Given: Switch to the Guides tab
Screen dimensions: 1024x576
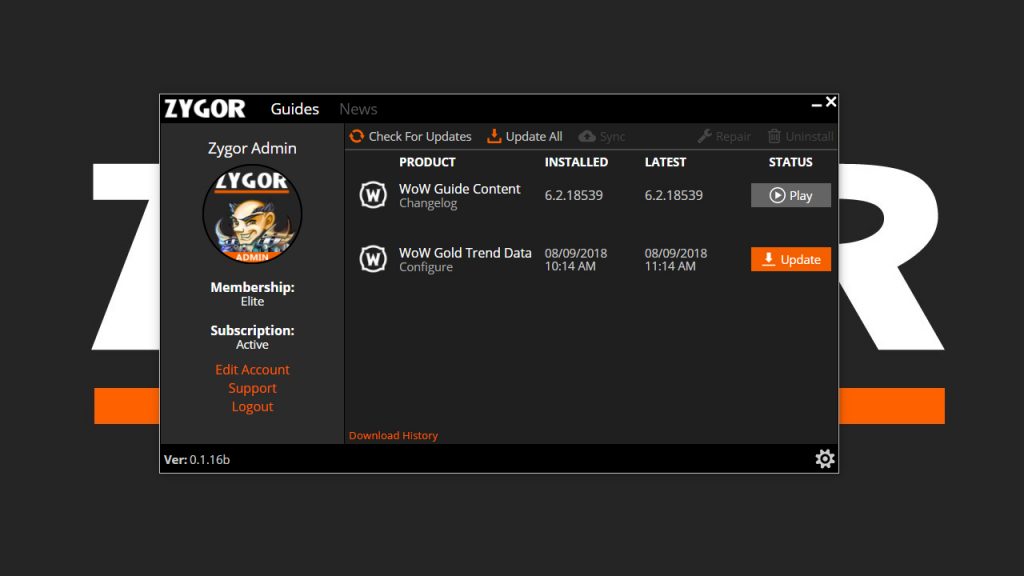Looking at the screenshot, I should (x=295, y=109).
